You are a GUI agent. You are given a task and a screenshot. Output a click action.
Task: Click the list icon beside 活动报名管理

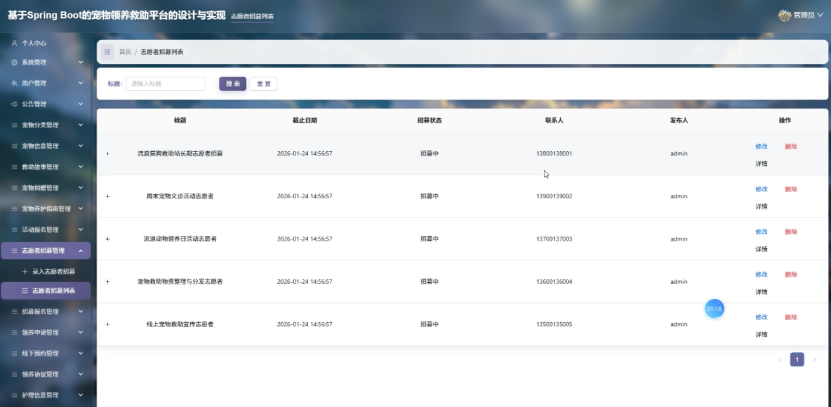(x=14, y=230)
